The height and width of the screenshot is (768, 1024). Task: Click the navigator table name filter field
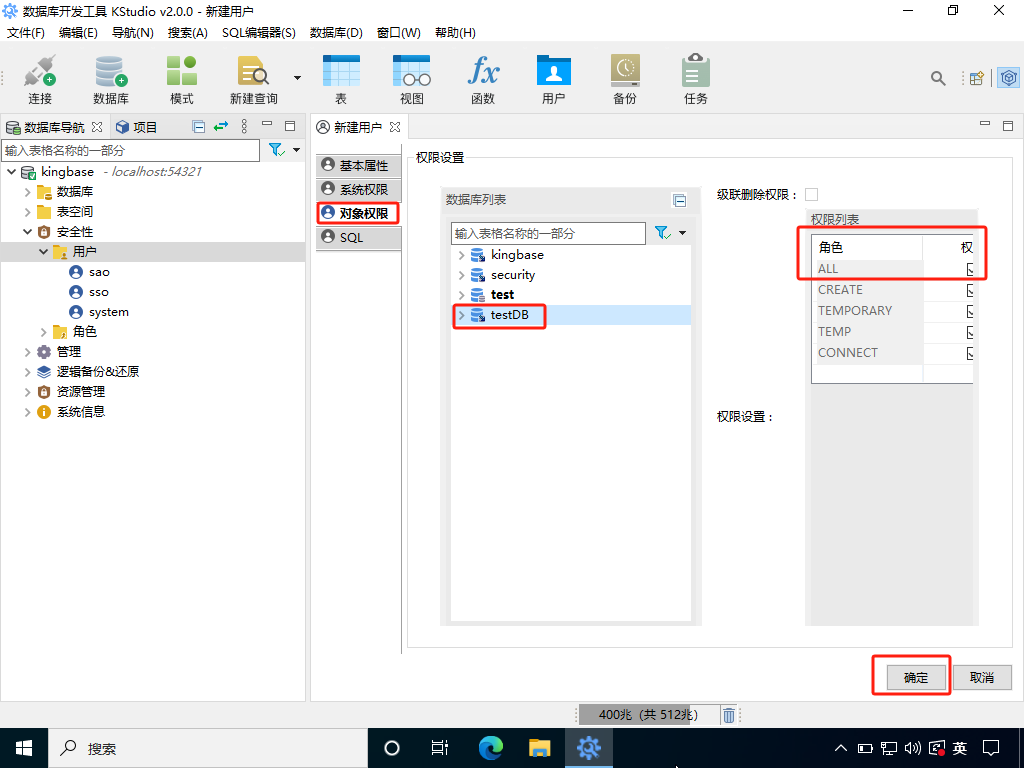[x=131, y=150]
